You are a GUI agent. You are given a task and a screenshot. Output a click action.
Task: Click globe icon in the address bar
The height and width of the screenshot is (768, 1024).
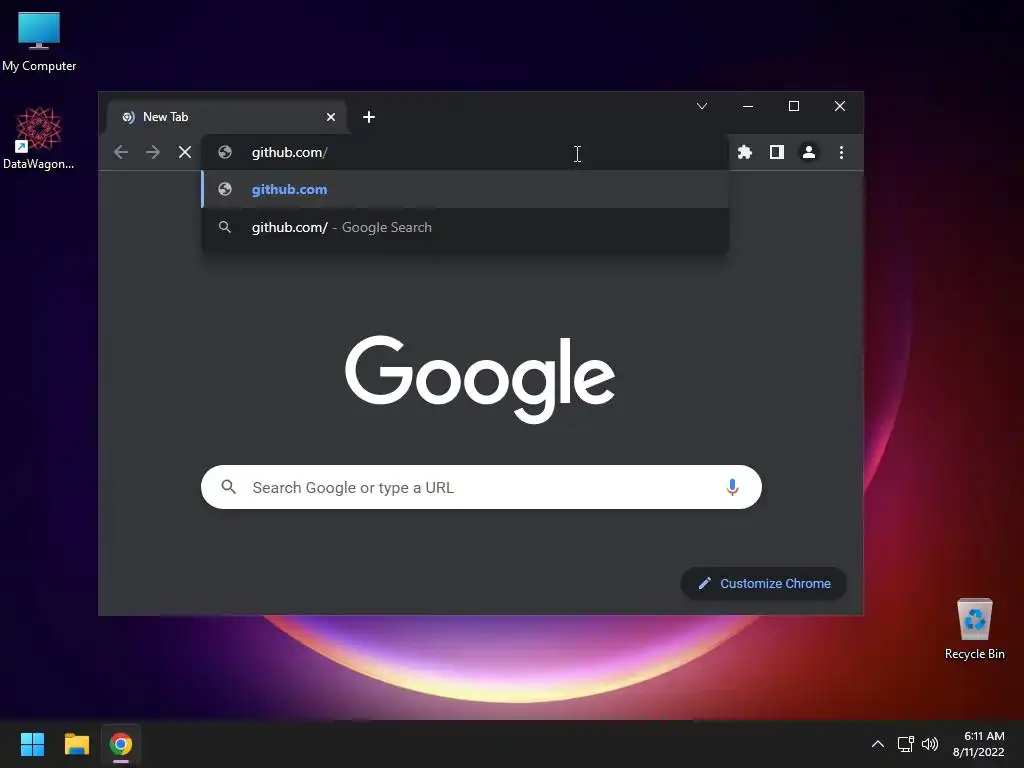point(225,152)
